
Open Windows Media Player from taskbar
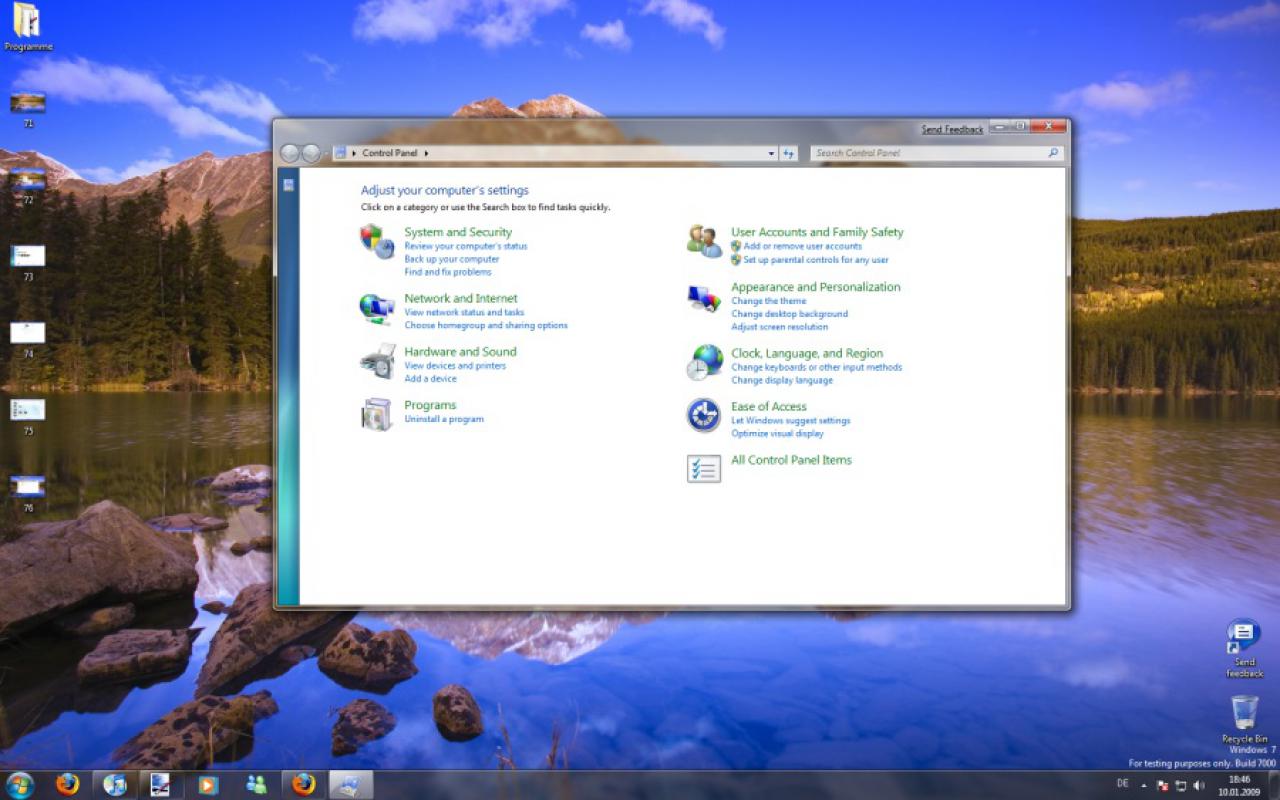tap(208, 785)
